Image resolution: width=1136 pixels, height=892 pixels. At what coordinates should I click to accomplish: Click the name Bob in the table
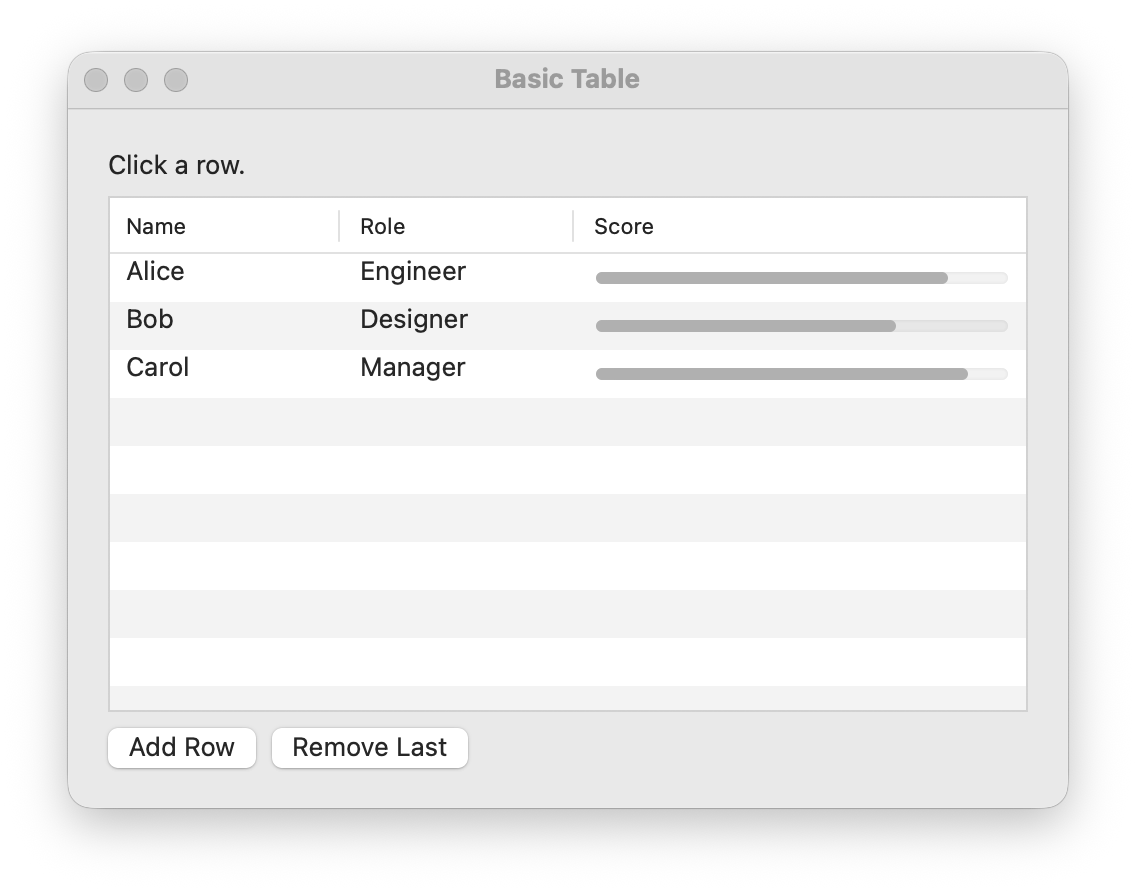149,320
